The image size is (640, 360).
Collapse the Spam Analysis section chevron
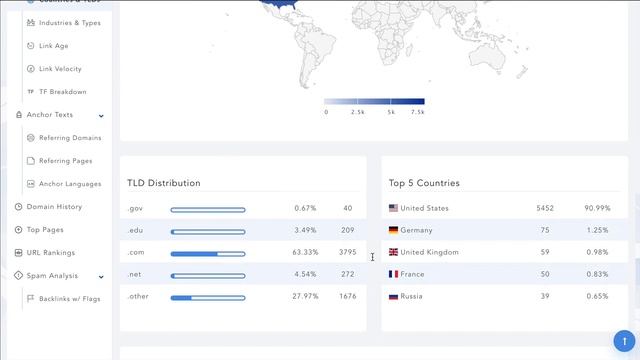tap(101, 277)
